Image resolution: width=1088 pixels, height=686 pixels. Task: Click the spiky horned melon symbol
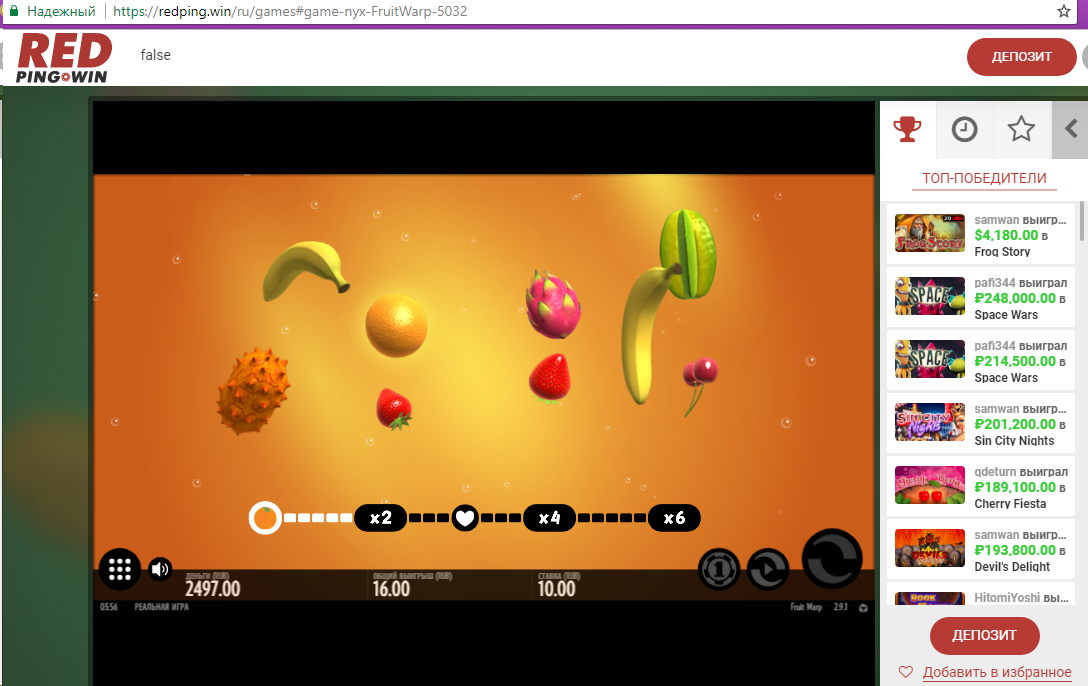click(x=253, y=391)
